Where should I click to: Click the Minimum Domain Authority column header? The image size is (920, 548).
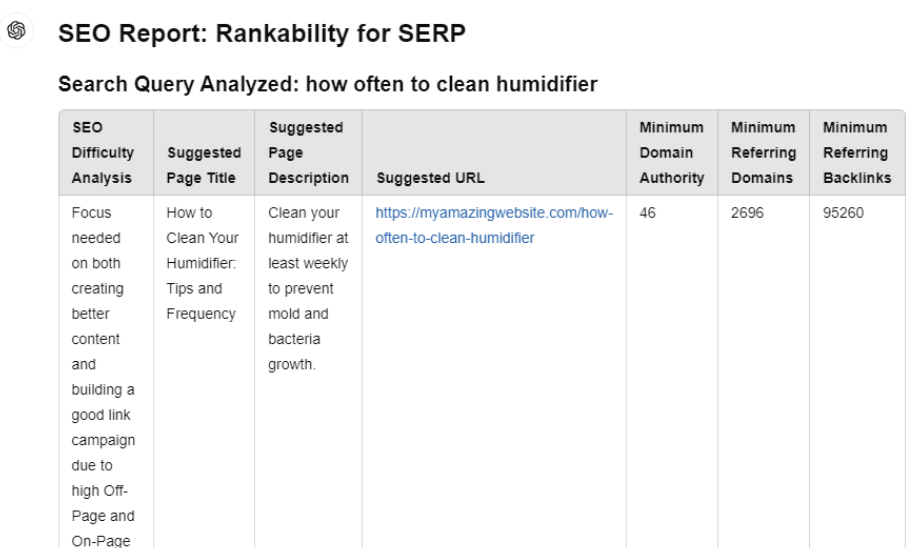tap(671, 153)
